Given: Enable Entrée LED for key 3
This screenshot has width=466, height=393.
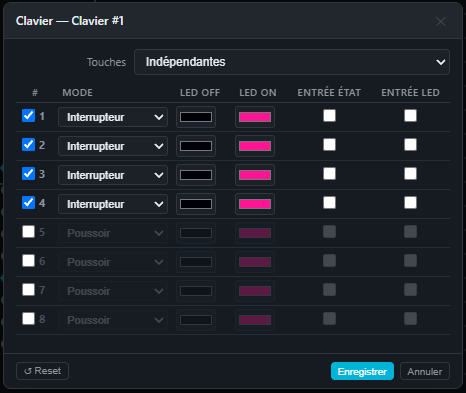Looking at the screenshot, I should [x=410, y=174].
